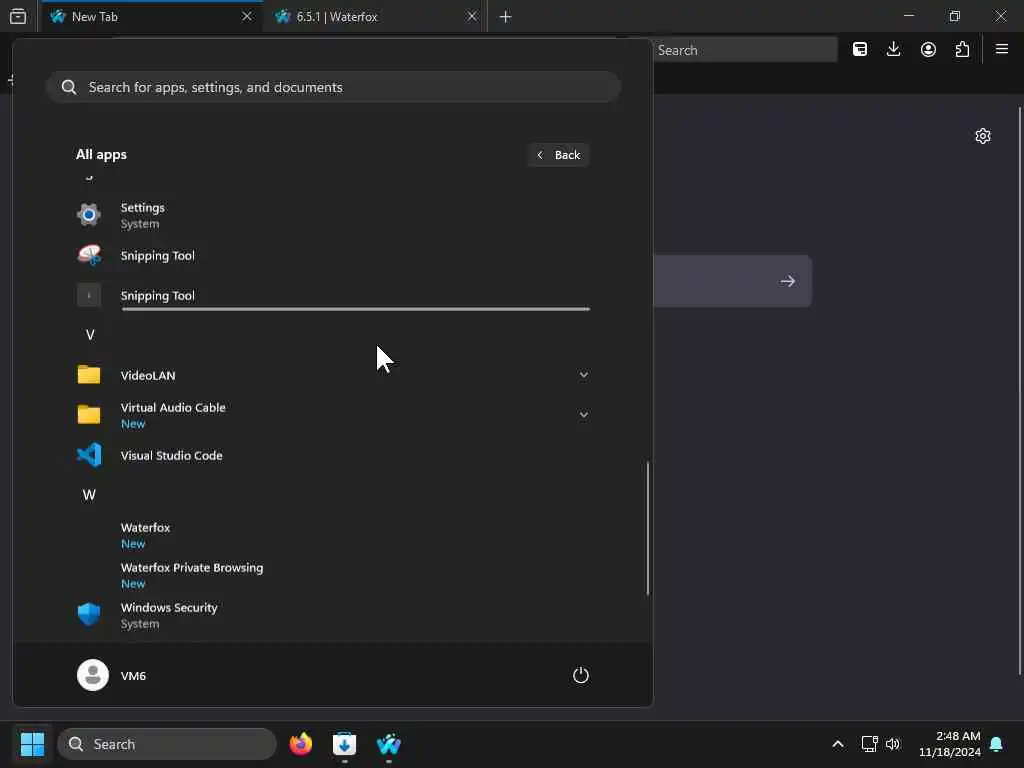
Task: Open a new browser tab with plus button
Action: click(505, 16)
